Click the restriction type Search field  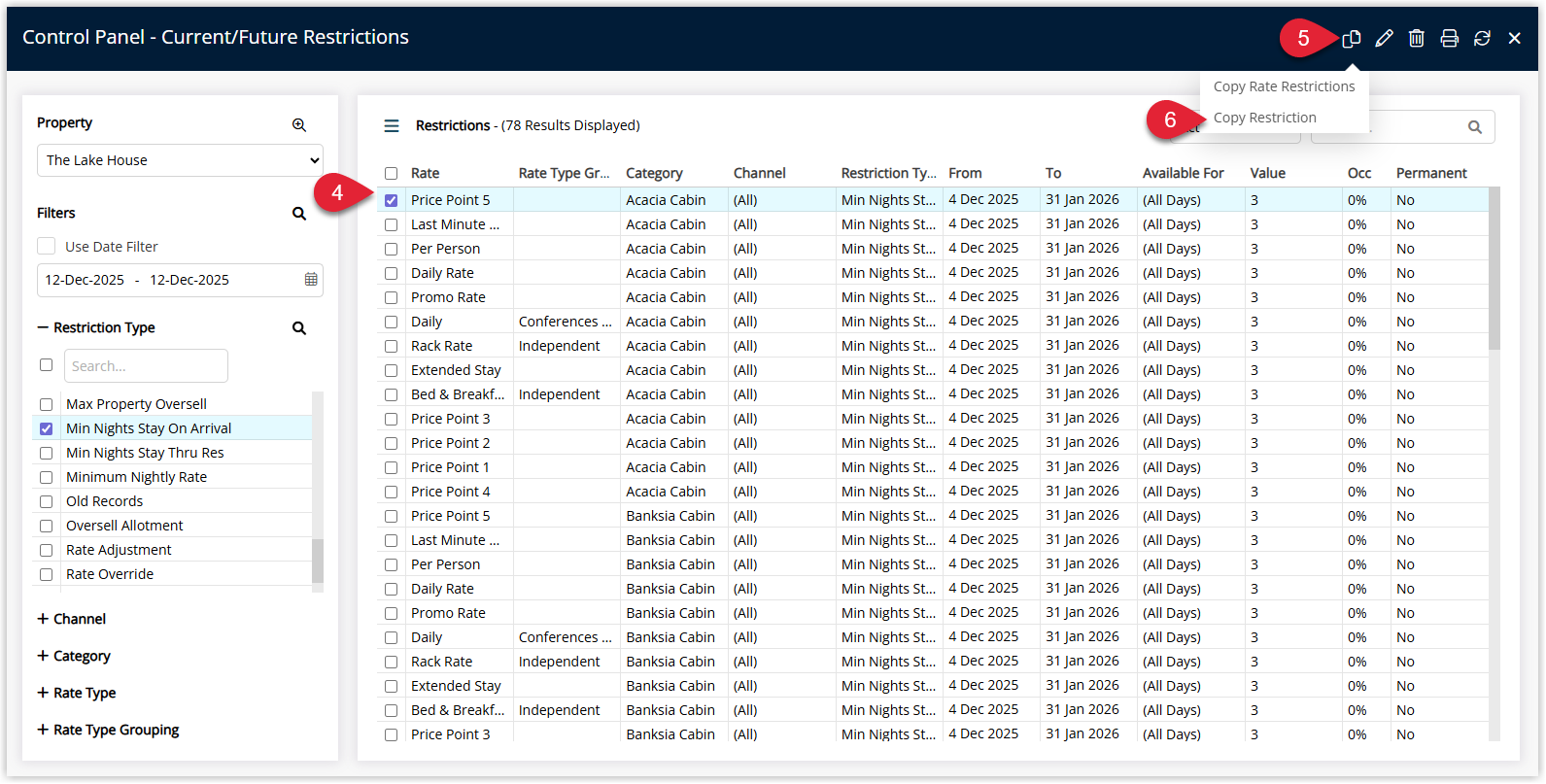(x=146, y=366)
